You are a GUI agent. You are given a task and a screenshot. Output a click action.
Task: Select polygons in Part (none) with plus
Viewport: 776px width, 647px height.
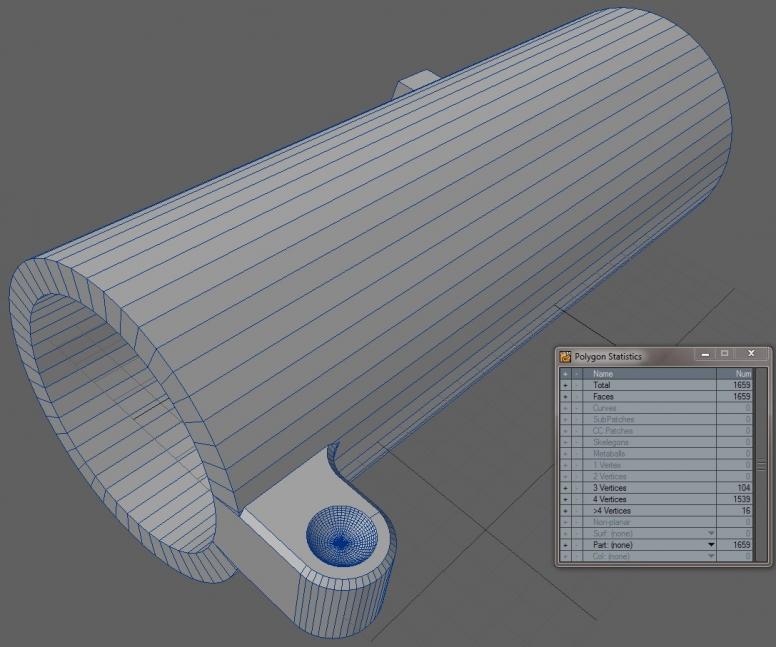coord(565,545)
